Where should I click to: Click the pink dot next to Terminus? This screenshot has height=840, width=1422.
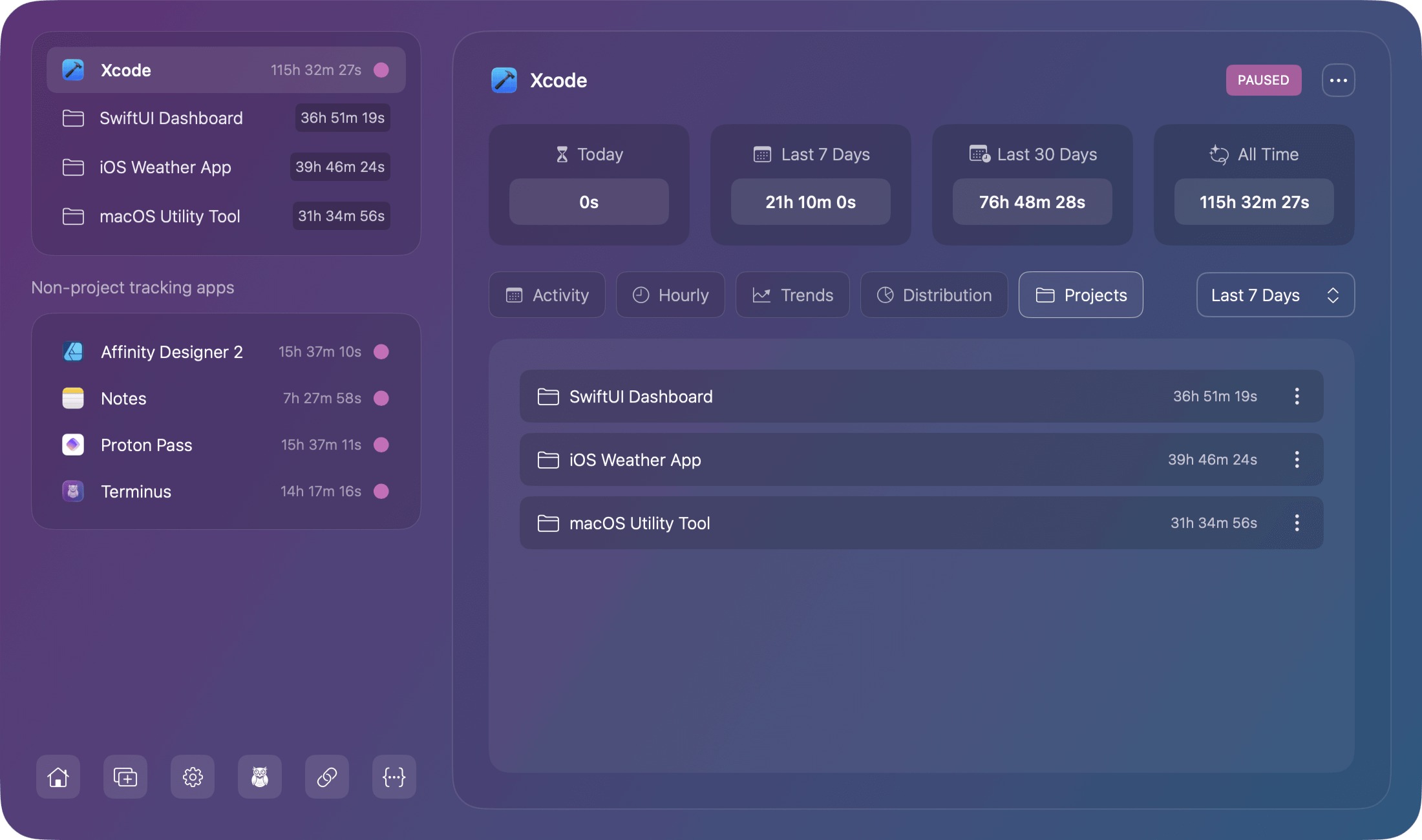(381, 491)
